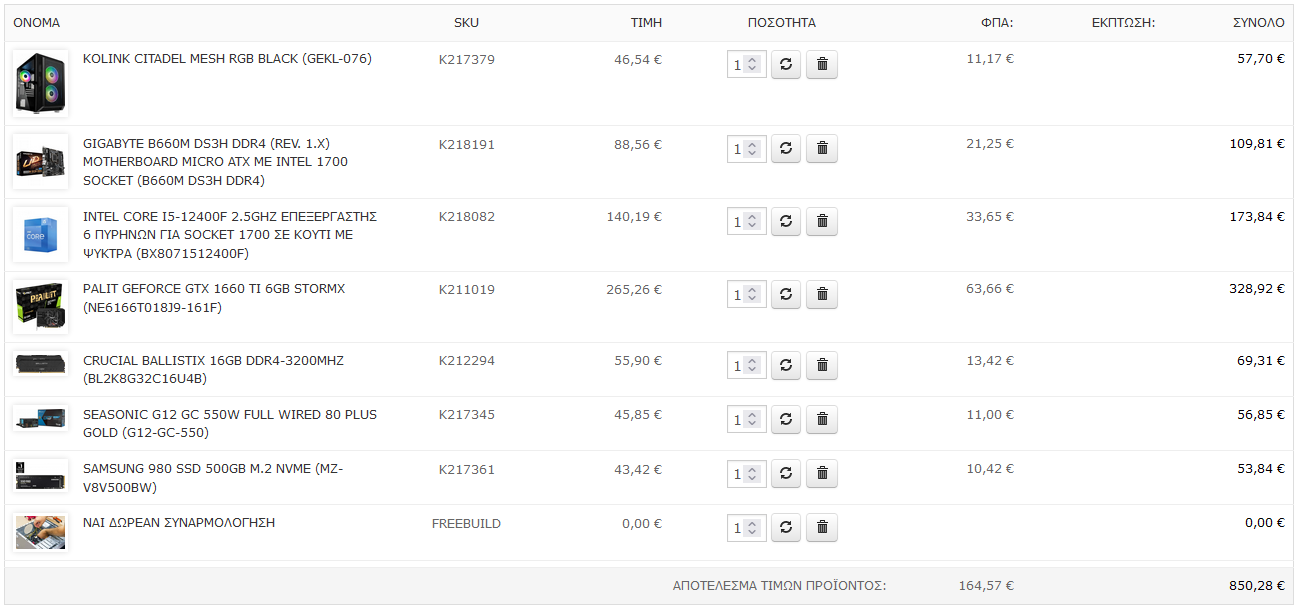Open Palit GTX 1660 Ti graphics card thumbnail

pyautogui.click(x=41, y=306)
